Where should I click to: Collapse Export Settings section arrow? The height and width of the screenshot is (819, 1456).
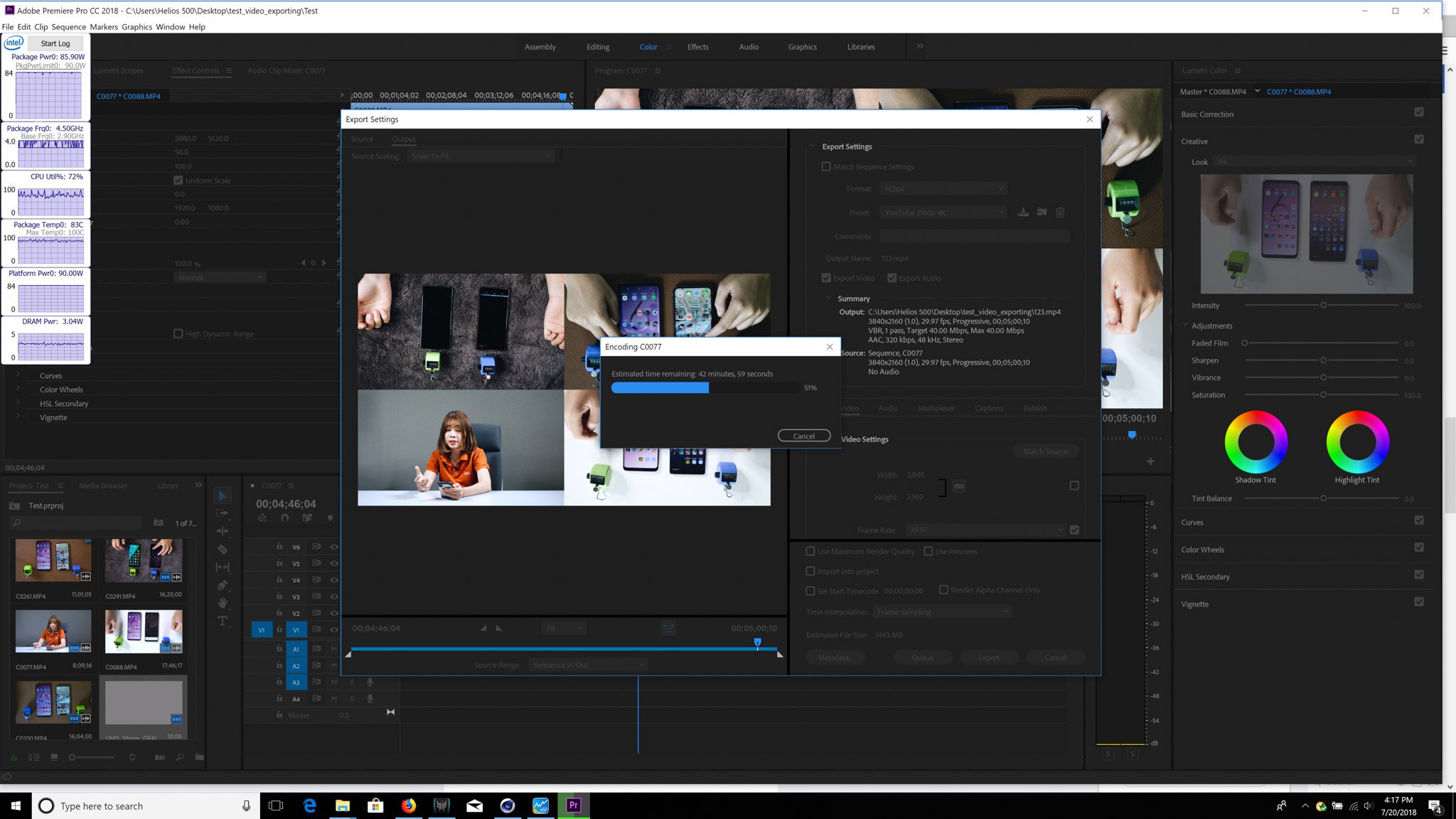[813, 146]
